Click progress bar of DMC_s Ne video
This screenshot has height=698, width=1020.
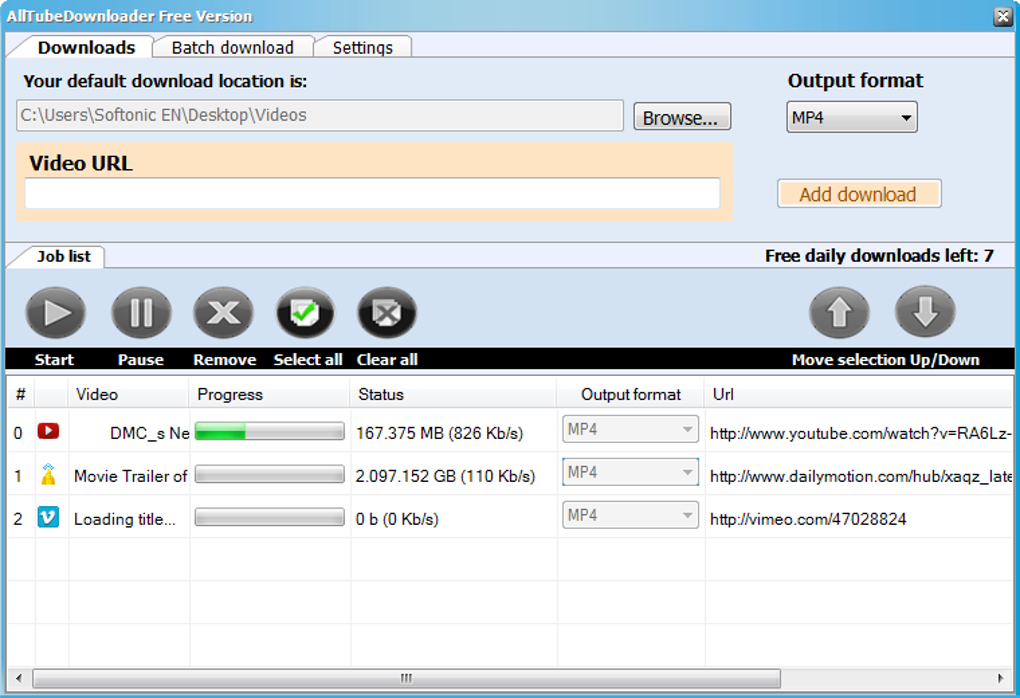pos(269,432)
